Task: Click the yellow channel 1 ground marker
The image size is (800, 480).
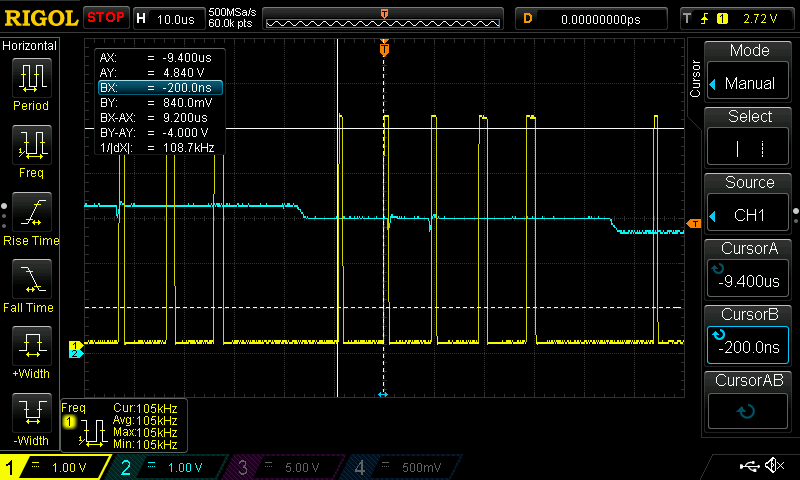Action: pyautogui.click(x=76, y=345)
